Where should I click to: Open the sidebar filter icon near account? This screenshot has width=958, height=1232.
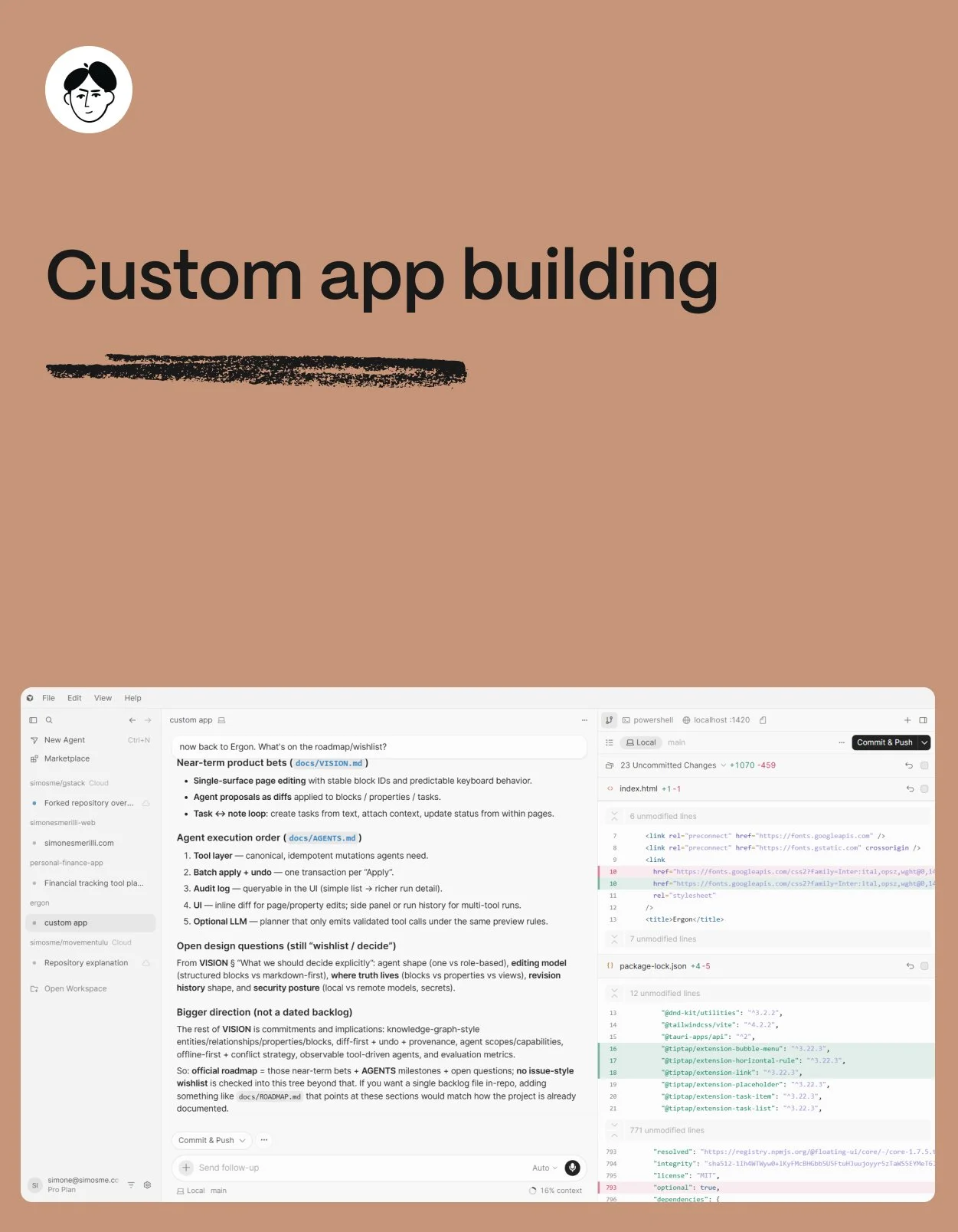click(x=131, y=1184)
